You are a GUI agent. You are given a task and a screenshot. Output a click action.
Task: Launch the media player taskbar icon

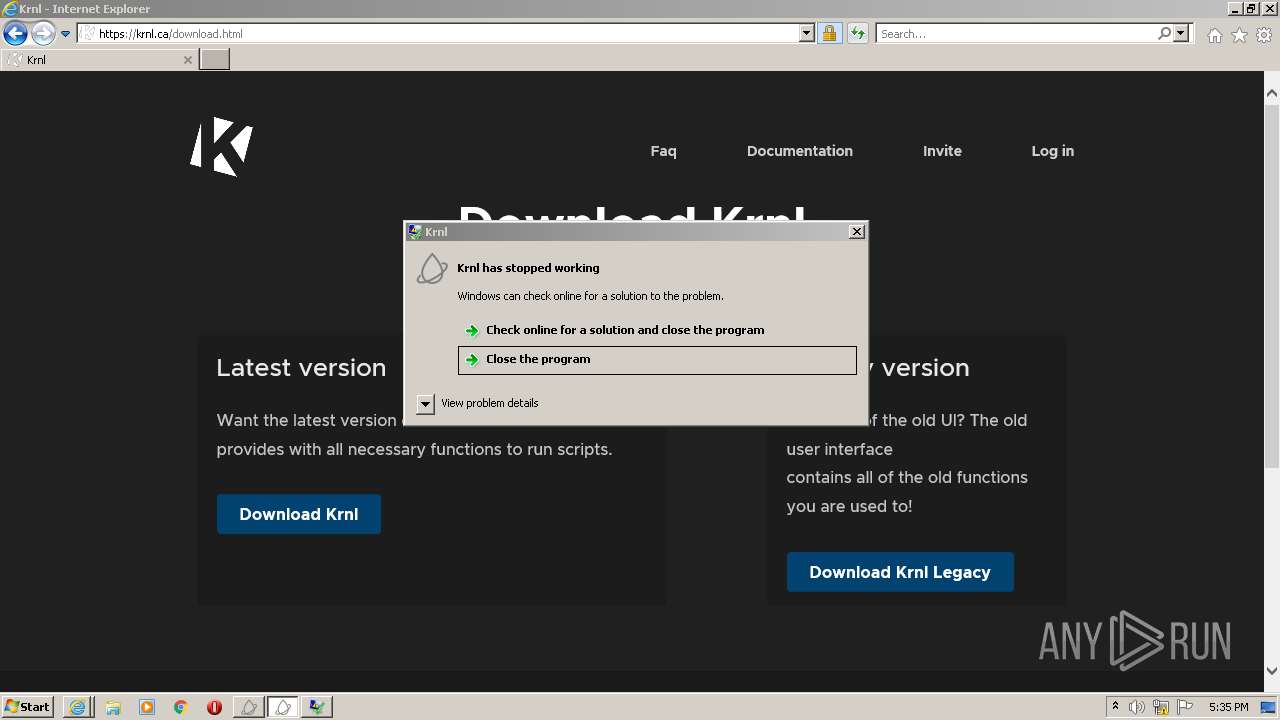pyautogui.click(x=147, y=707)
